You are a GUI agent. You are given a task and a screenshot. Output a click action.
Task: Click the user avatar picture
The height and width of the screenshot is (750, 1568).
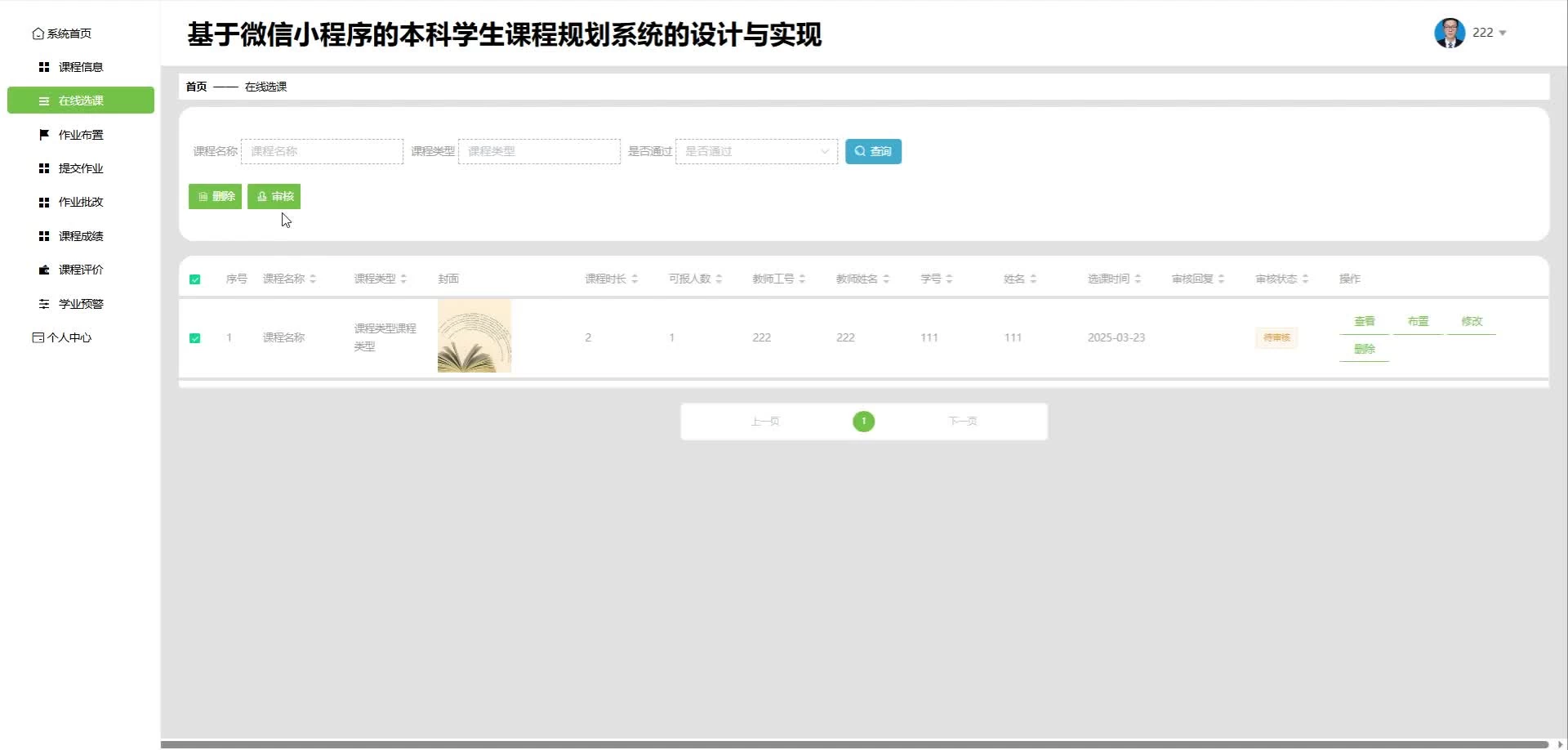click(1449, 33)
